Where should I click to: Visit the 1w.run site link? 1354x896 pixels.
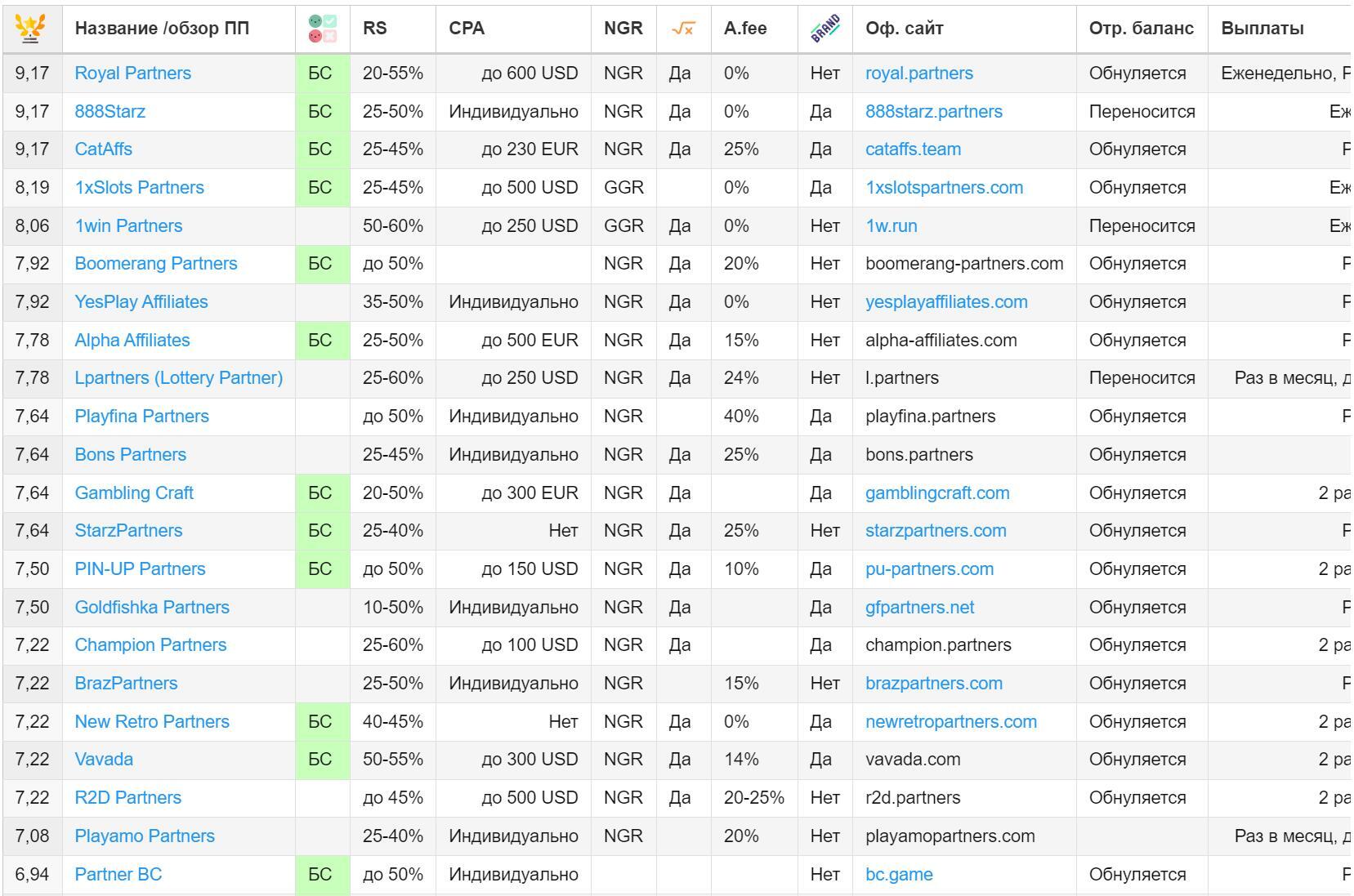pos(891,225)
